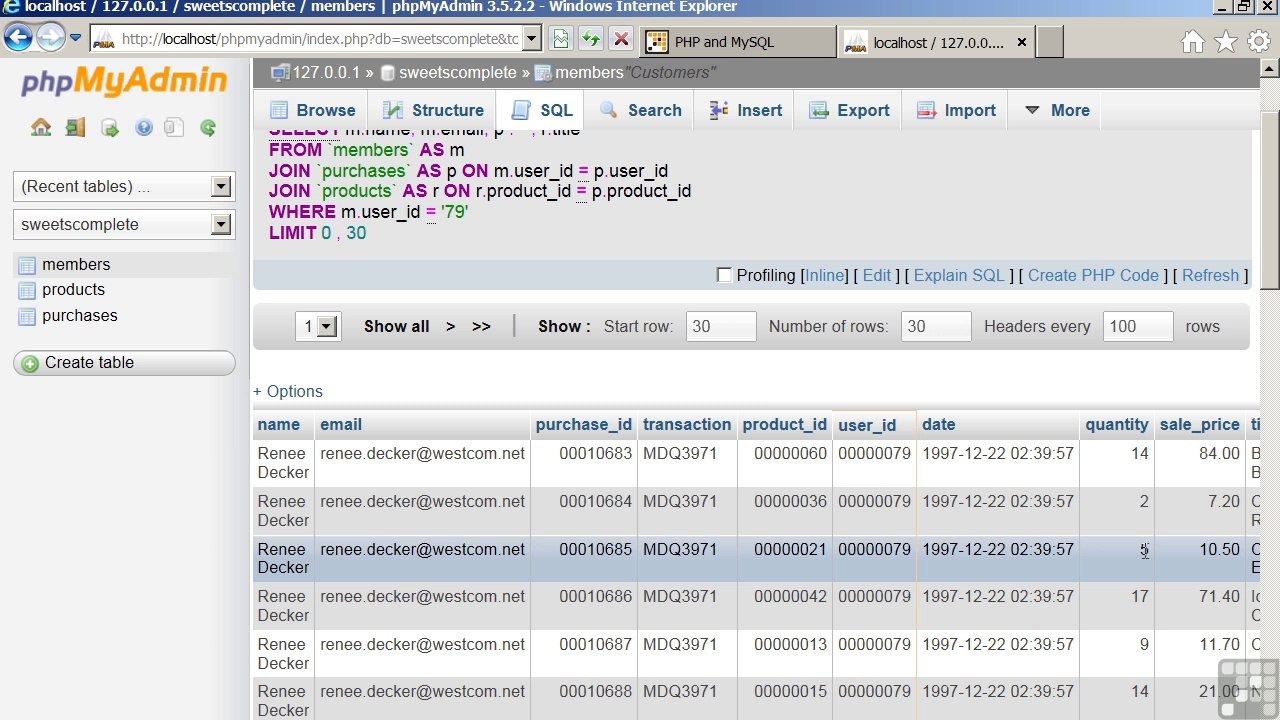Open Internet Explorer Home icon
Image resolution: width=1280 pixels, height=720 pixels.
pyautogui.click(x=1193, y=41)
